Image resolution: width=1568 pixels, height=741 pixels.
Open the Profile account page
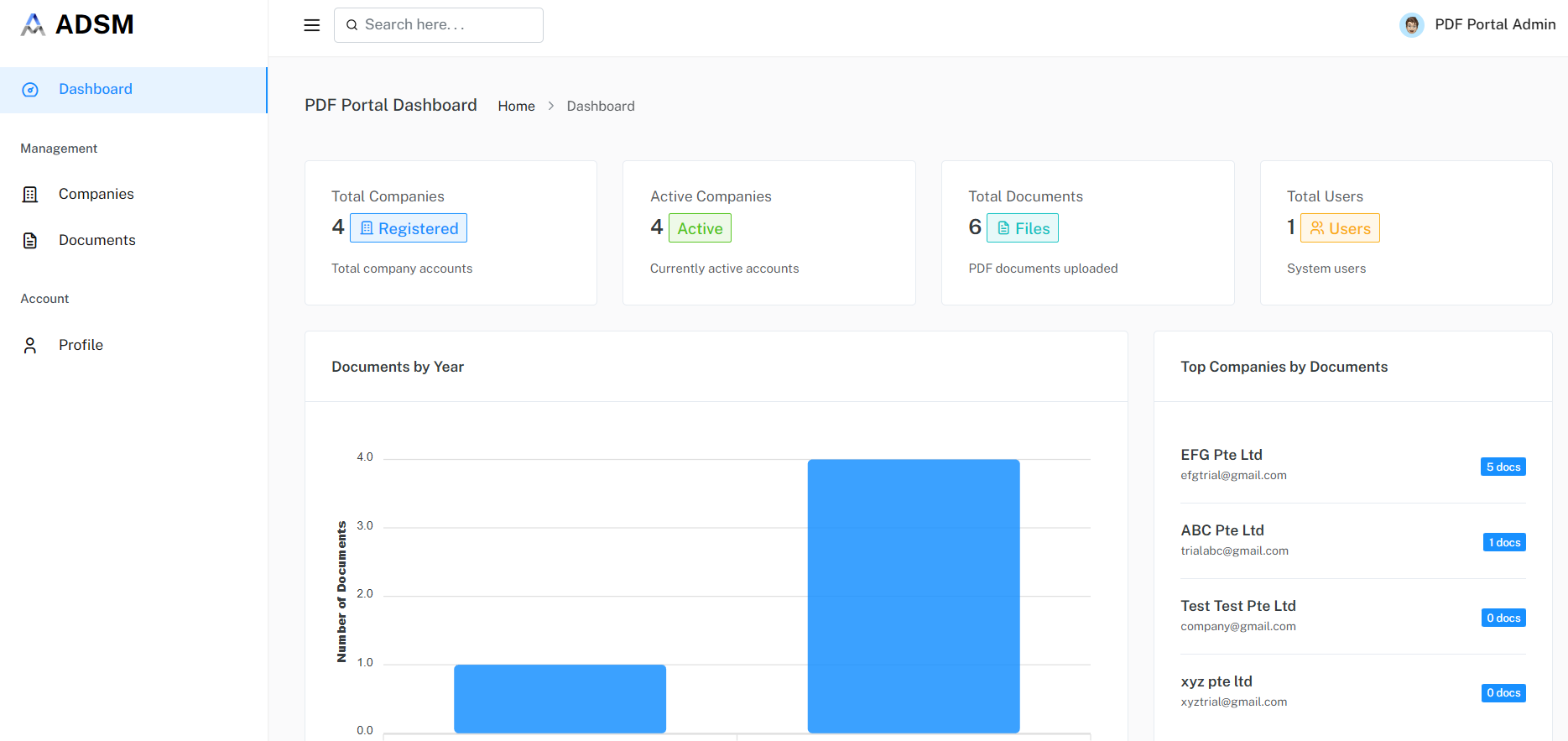(x=81, y=345)
